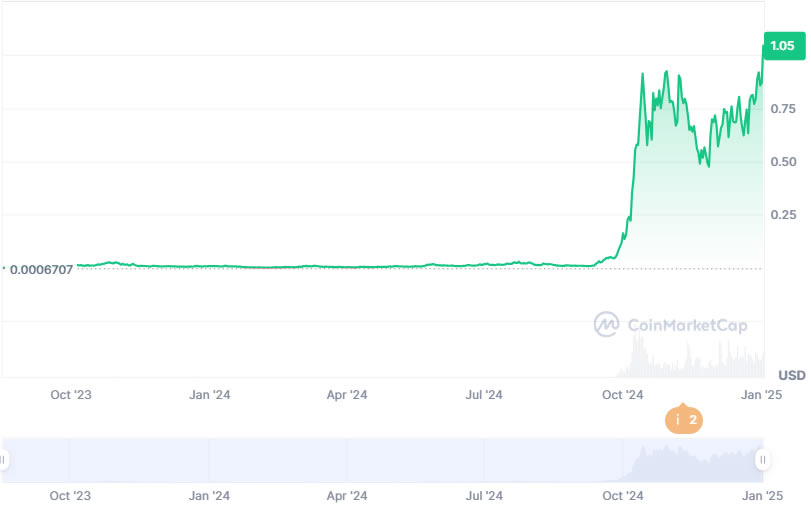Click the green 1.05 current price tag
The height and width of the screenshot is (516, 811).
tap(782, 46)
